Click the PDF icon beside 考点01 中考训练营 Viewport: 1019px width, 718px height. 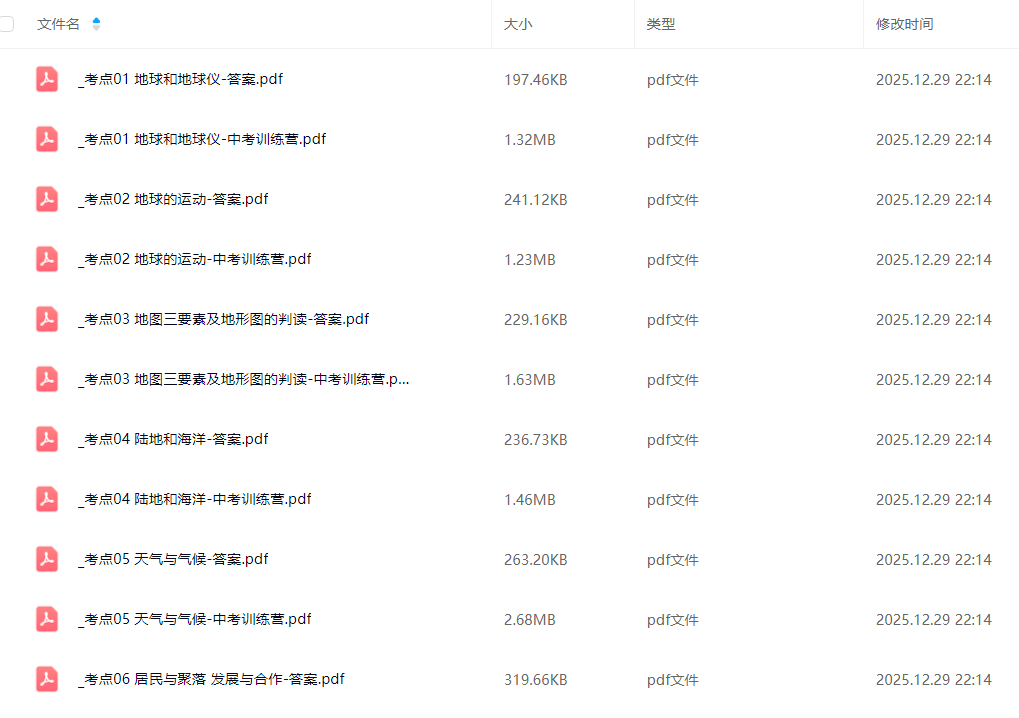pyautogui.click(x=47, y=139)
